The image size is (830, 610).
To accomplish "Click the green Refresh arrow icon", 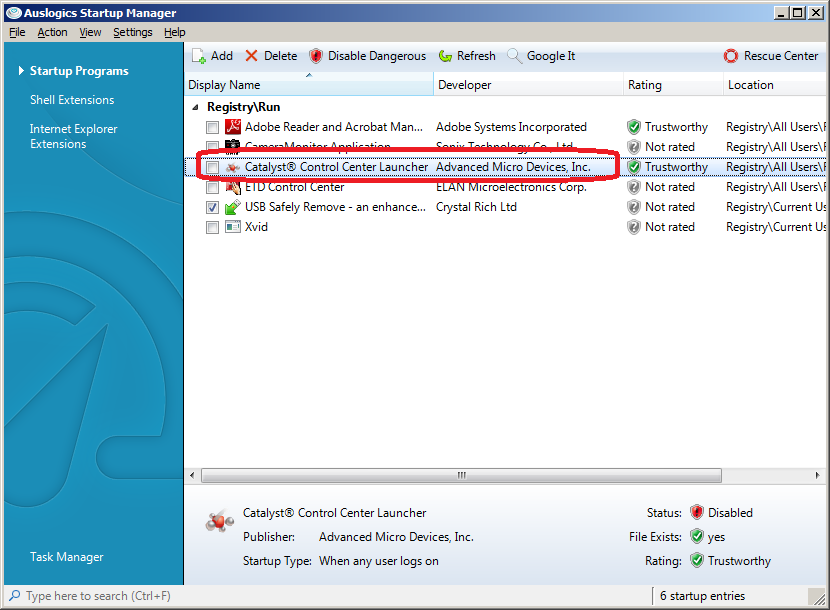I will click(x=445, y=56).
